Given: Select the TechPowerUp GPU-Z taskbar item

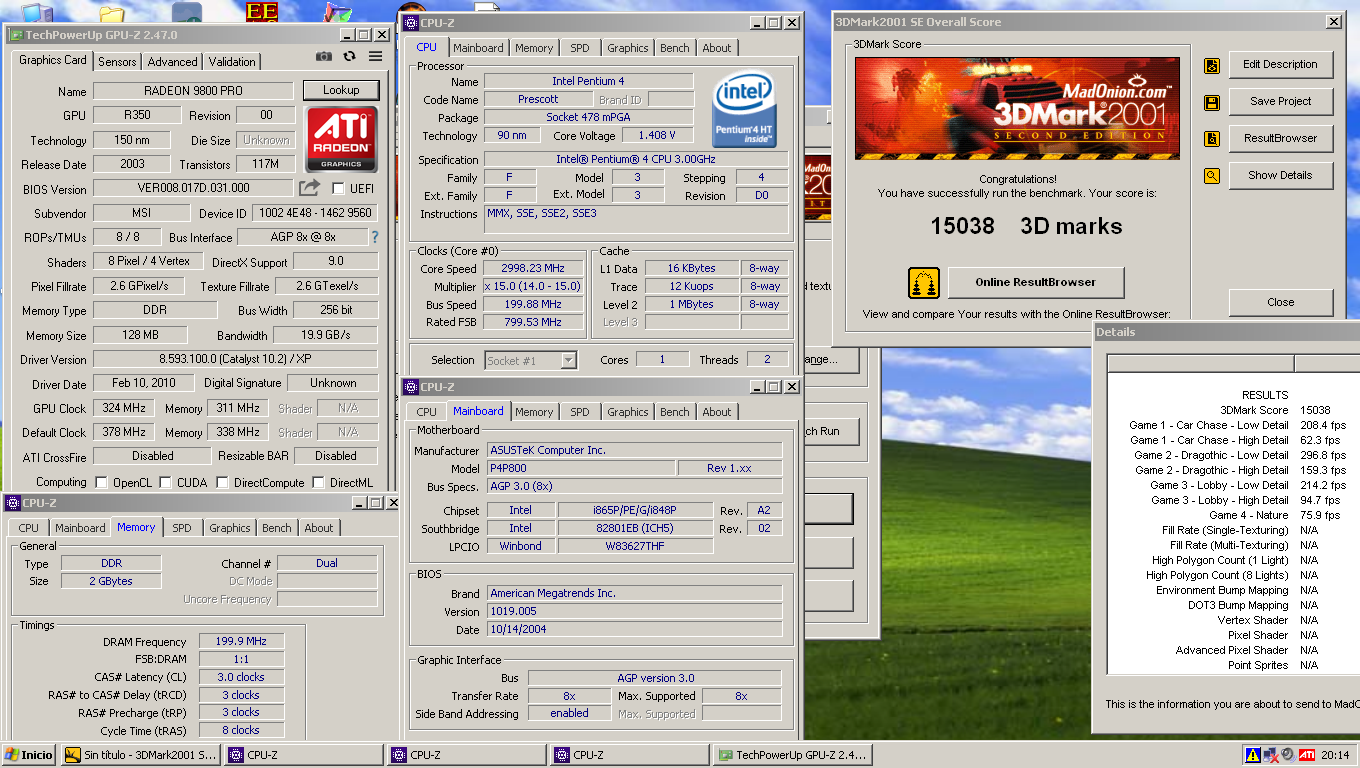Looking at the screenshot, I should pyautogui.click(x=795, y=755).
